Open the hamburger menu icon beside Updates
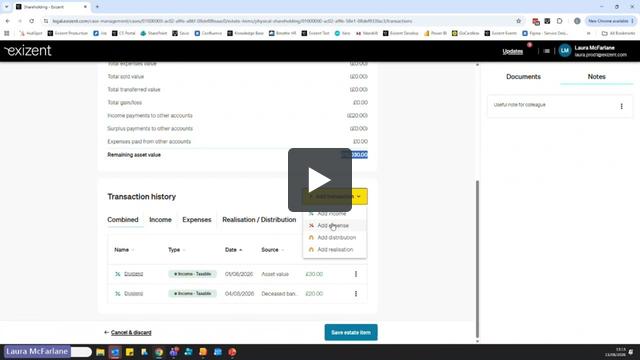The image size is (640, 360). (547, 51)
